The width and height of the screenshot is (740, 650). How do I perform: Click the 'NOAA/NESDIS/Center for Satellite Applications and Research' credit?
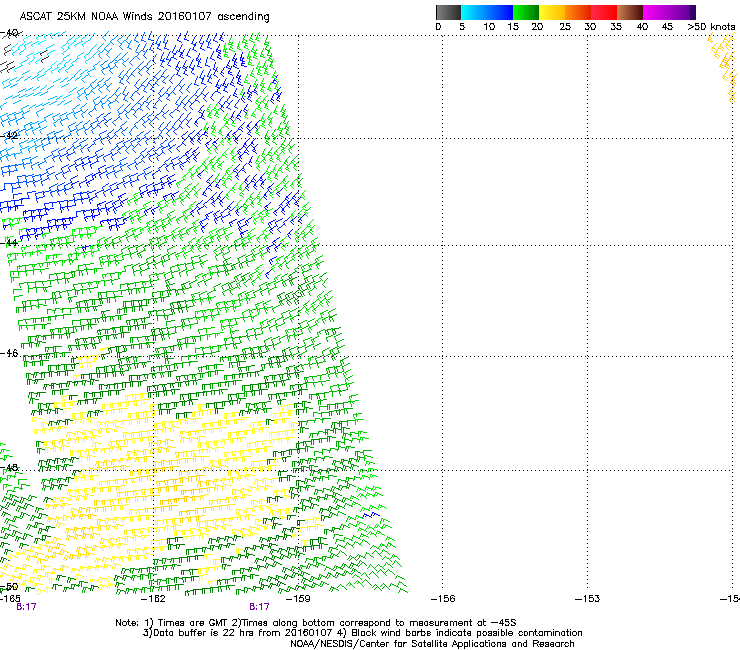[432, 644]
